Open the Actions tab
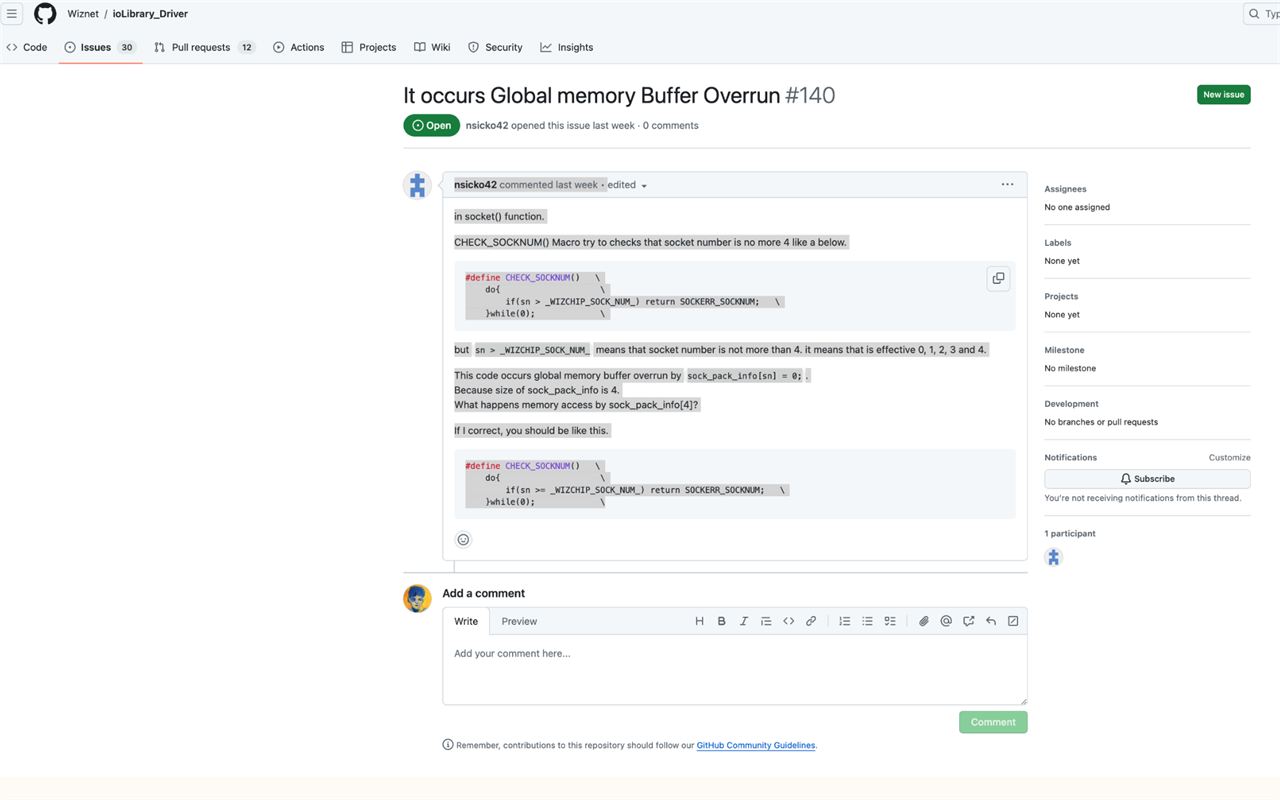The height and width of the screenshot is (800, 1280). [x=299, y=47]
